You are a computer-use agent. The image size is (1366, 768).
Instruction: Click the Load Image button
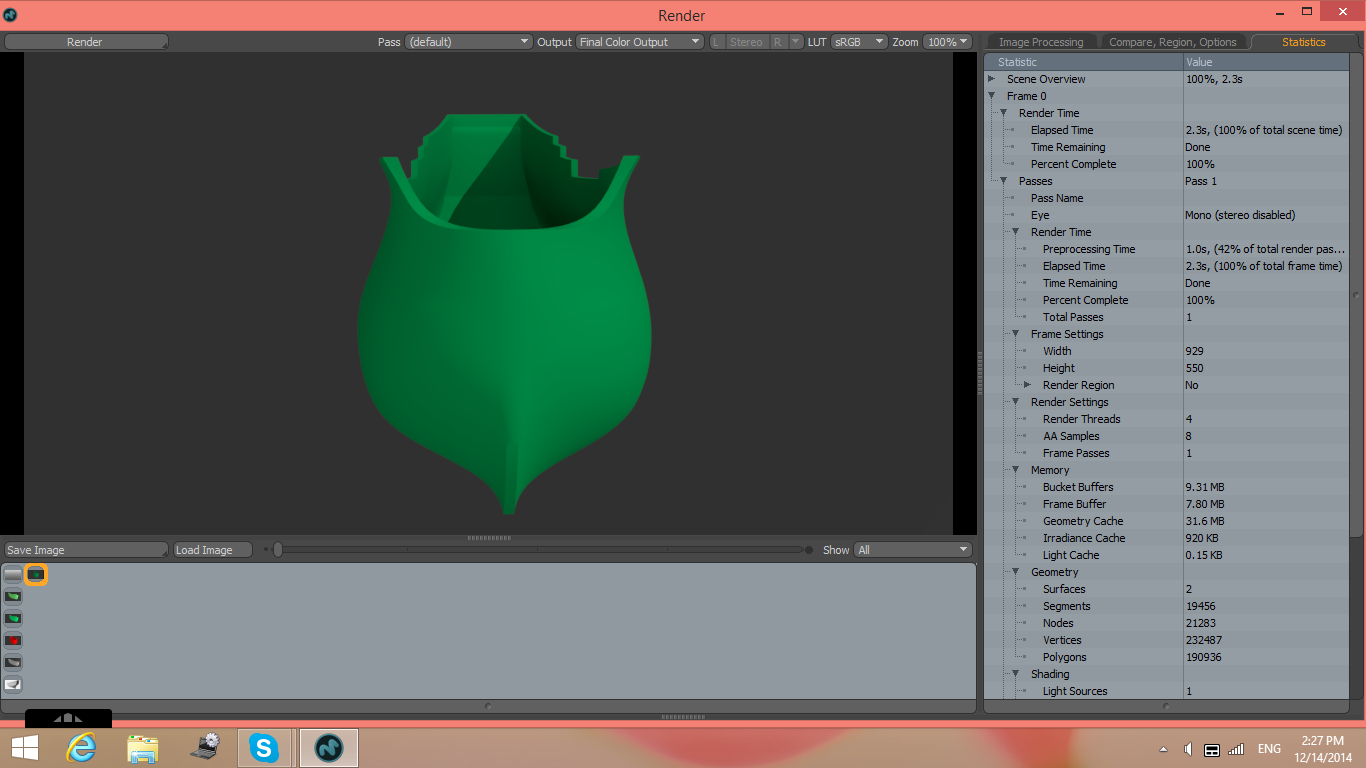pyautogui.click(x=212, y=550)
